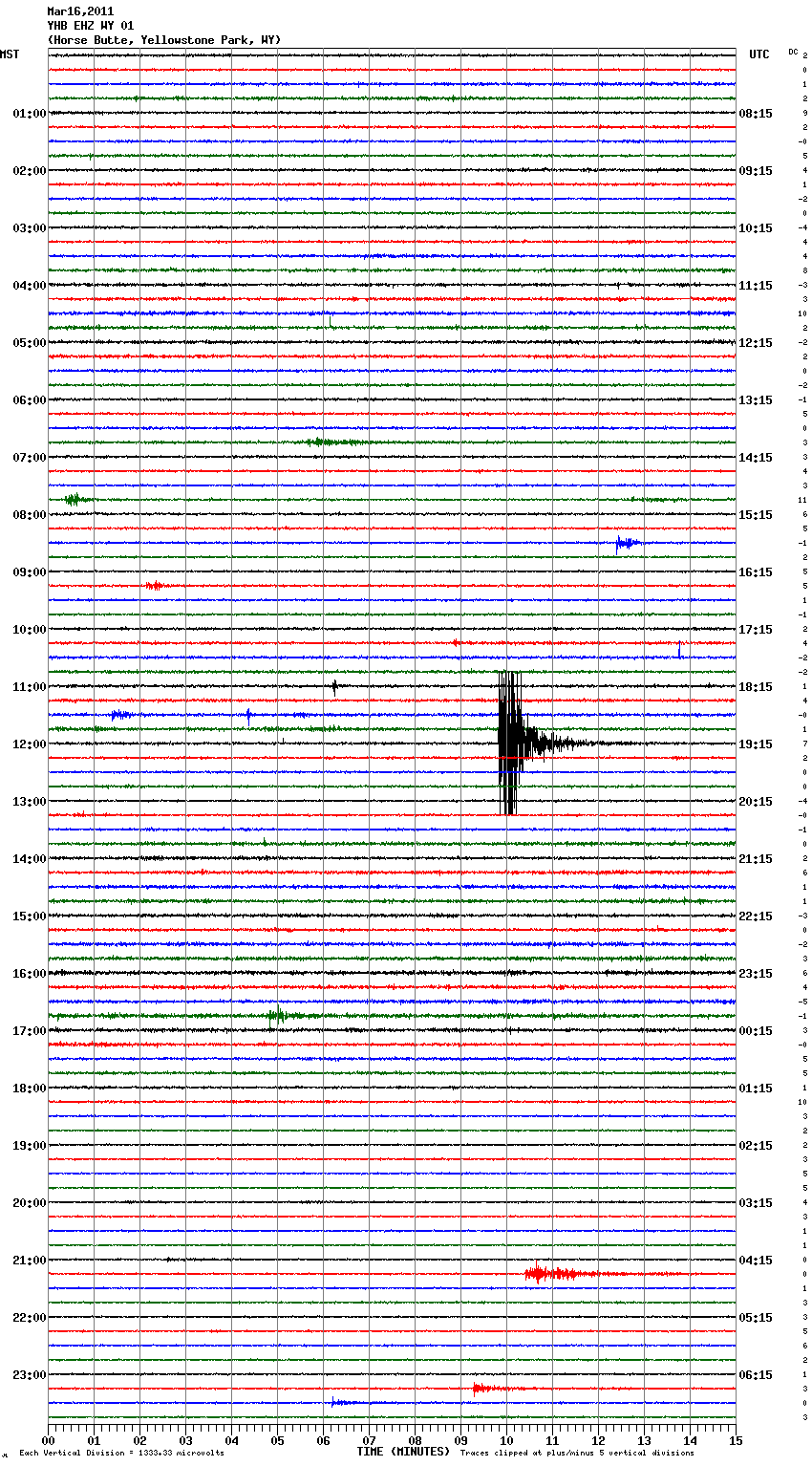This screenshot has width=812, height=1466.
Task: Click the traces clipped footer note
Action: click(x=577, y=1454)
